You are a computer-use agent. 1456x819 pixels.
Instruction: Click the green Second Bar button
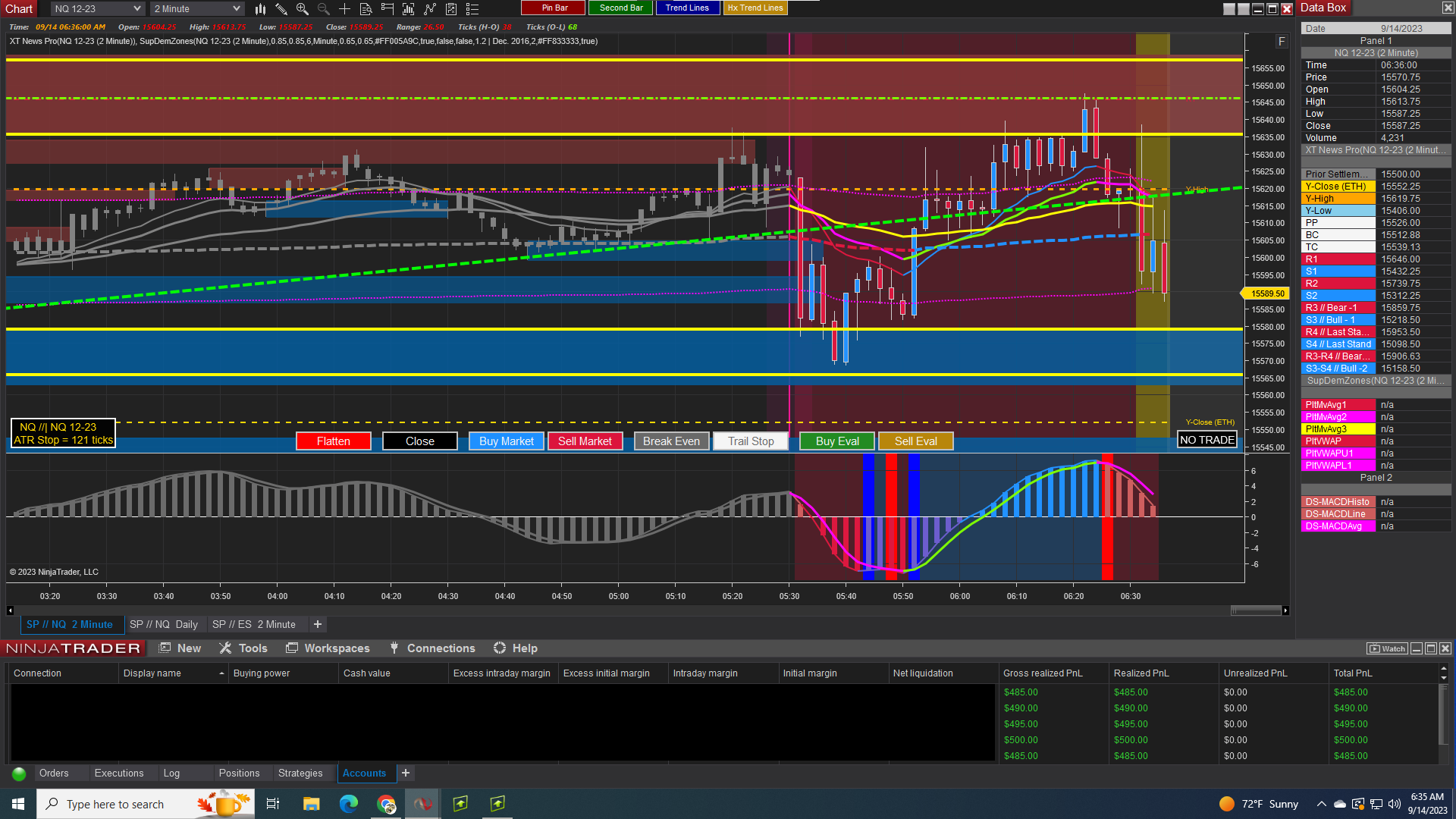point(621,8)
